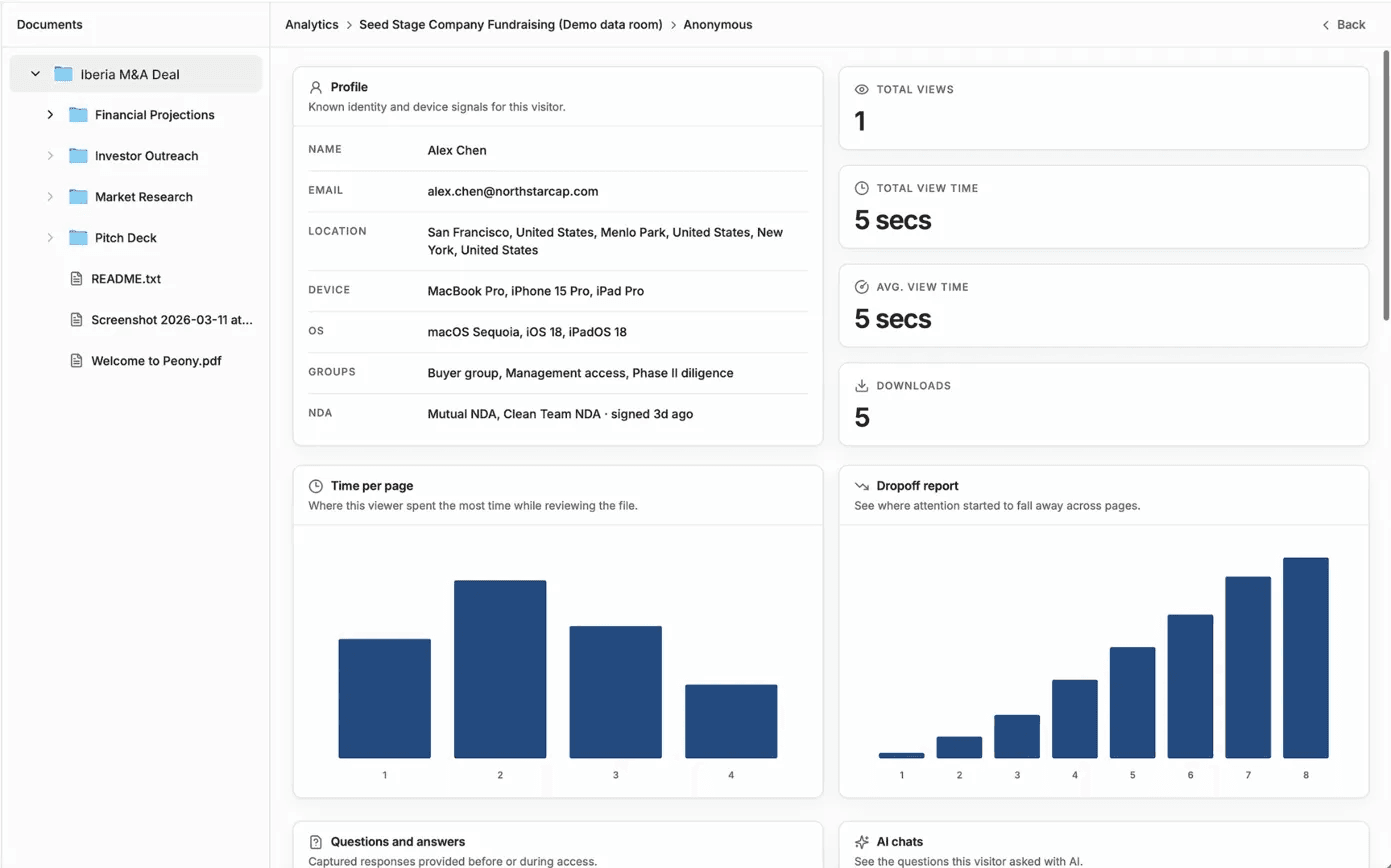
Task: Select the Seed Stage Company Fundraising breadcrumb
Action: click(510, 24)
